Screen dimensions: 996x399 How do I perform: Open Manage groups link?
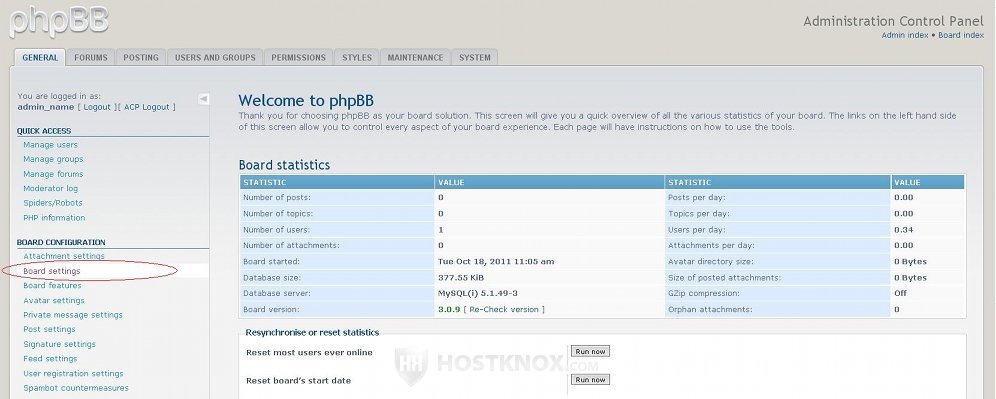point(53,159)
